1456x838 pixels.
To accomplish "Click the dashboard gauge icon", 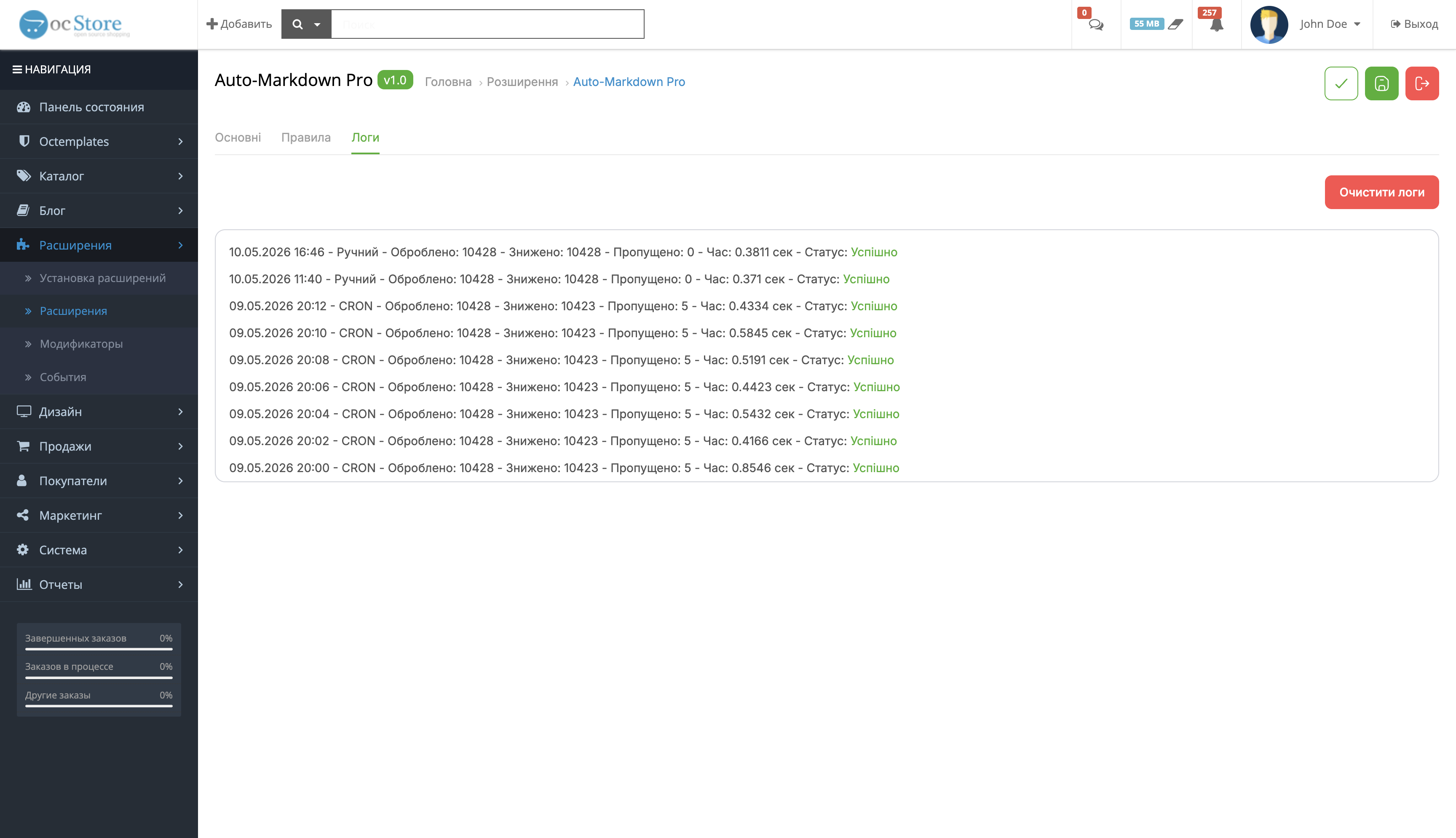I will pos(23,107).
